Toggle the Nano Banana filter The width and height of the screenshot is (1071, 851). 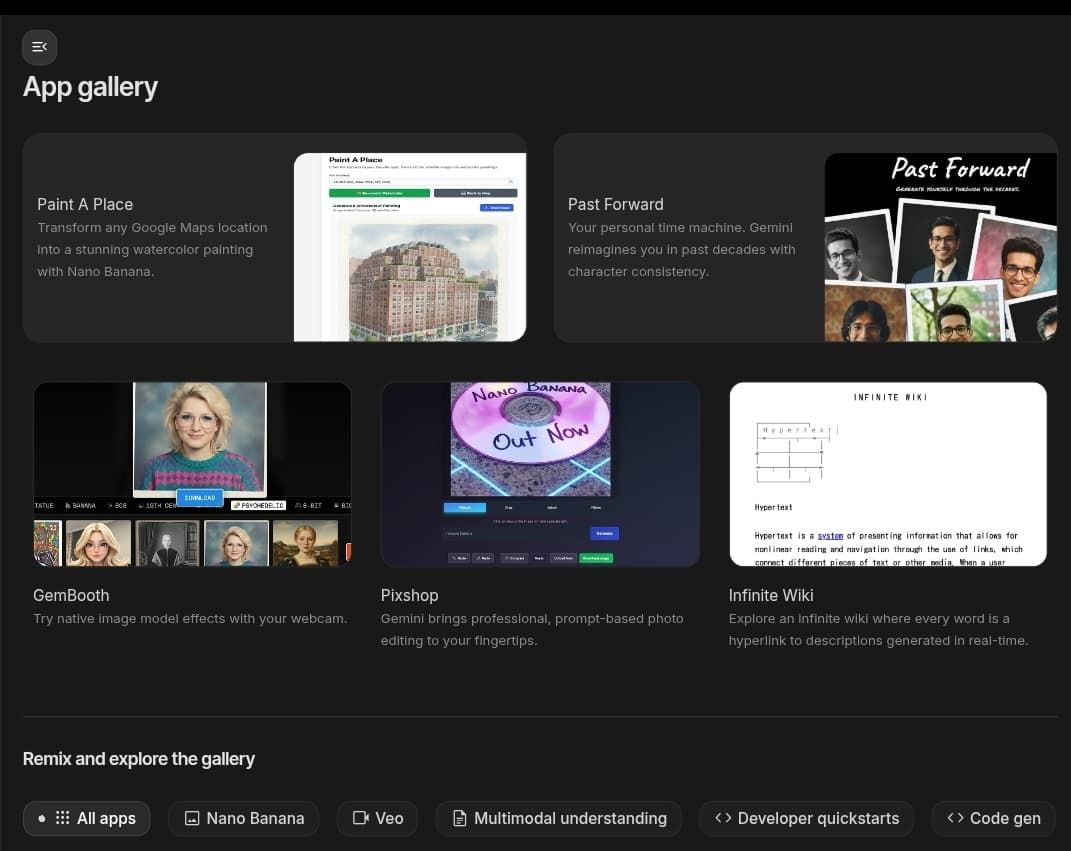coord(243,818)
